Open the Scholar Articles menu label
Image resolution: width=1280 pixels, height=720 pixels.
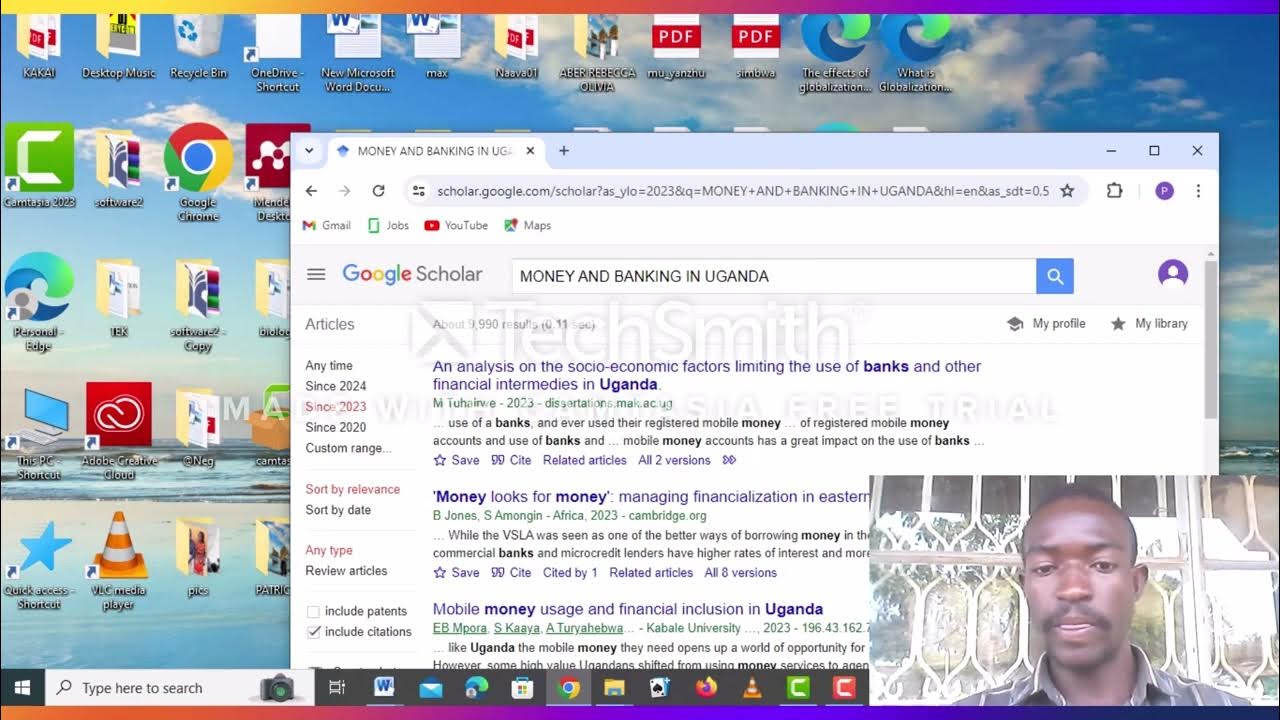click(x=330, y=324)
